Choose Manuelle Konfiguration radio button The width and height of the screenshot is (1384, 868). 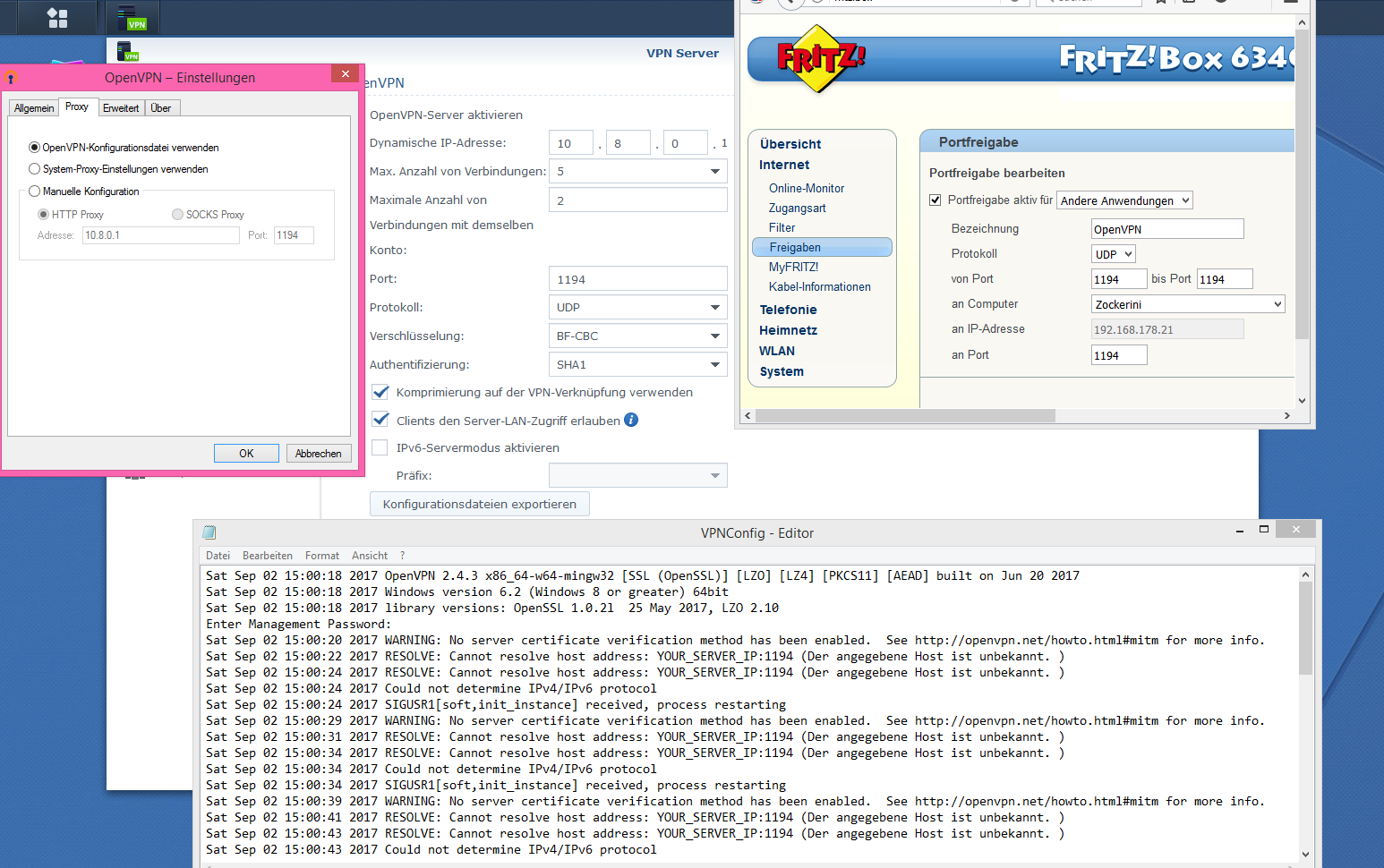coord(34,191)
